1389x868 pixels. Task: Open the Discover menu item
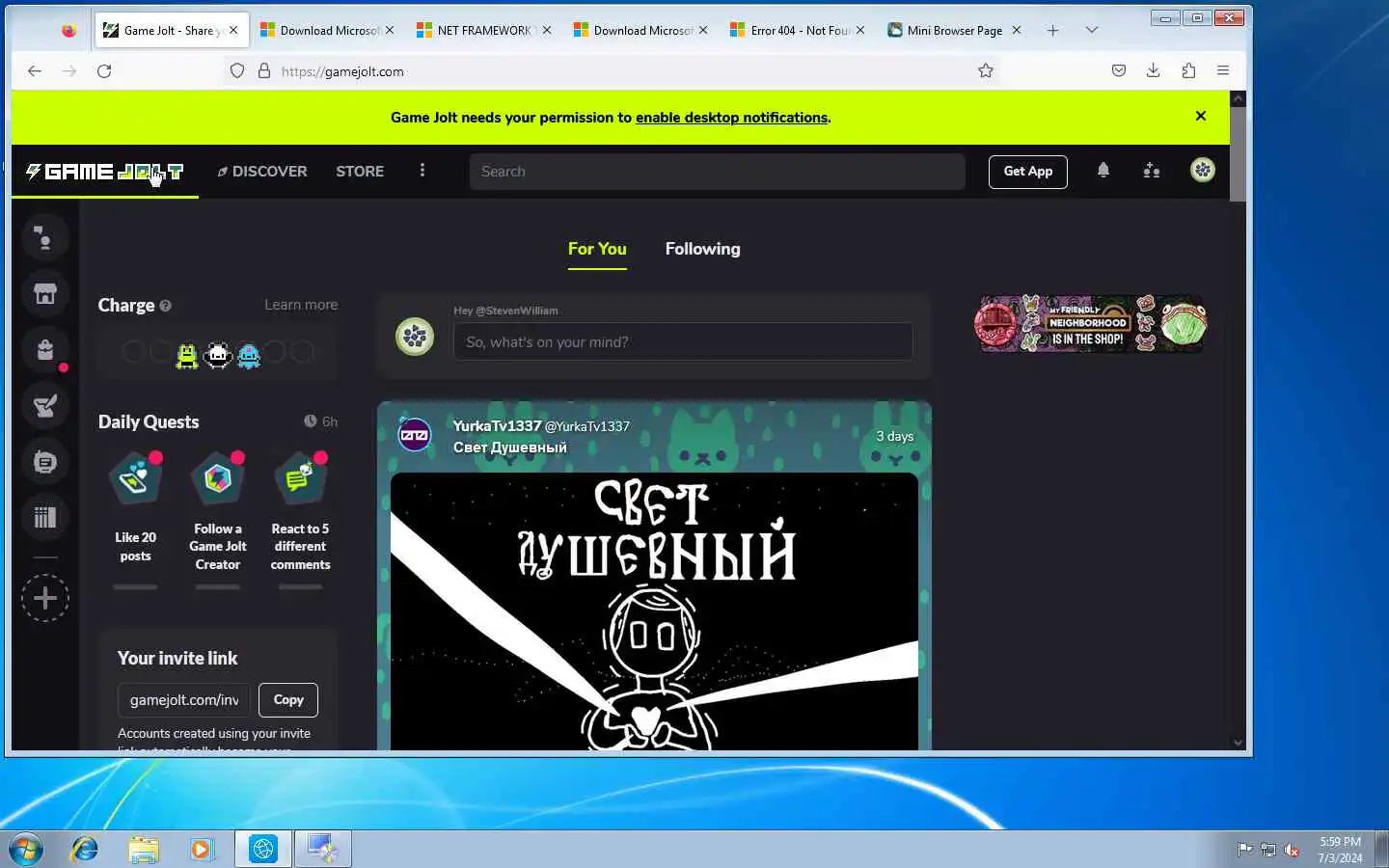tap(261, 172)
